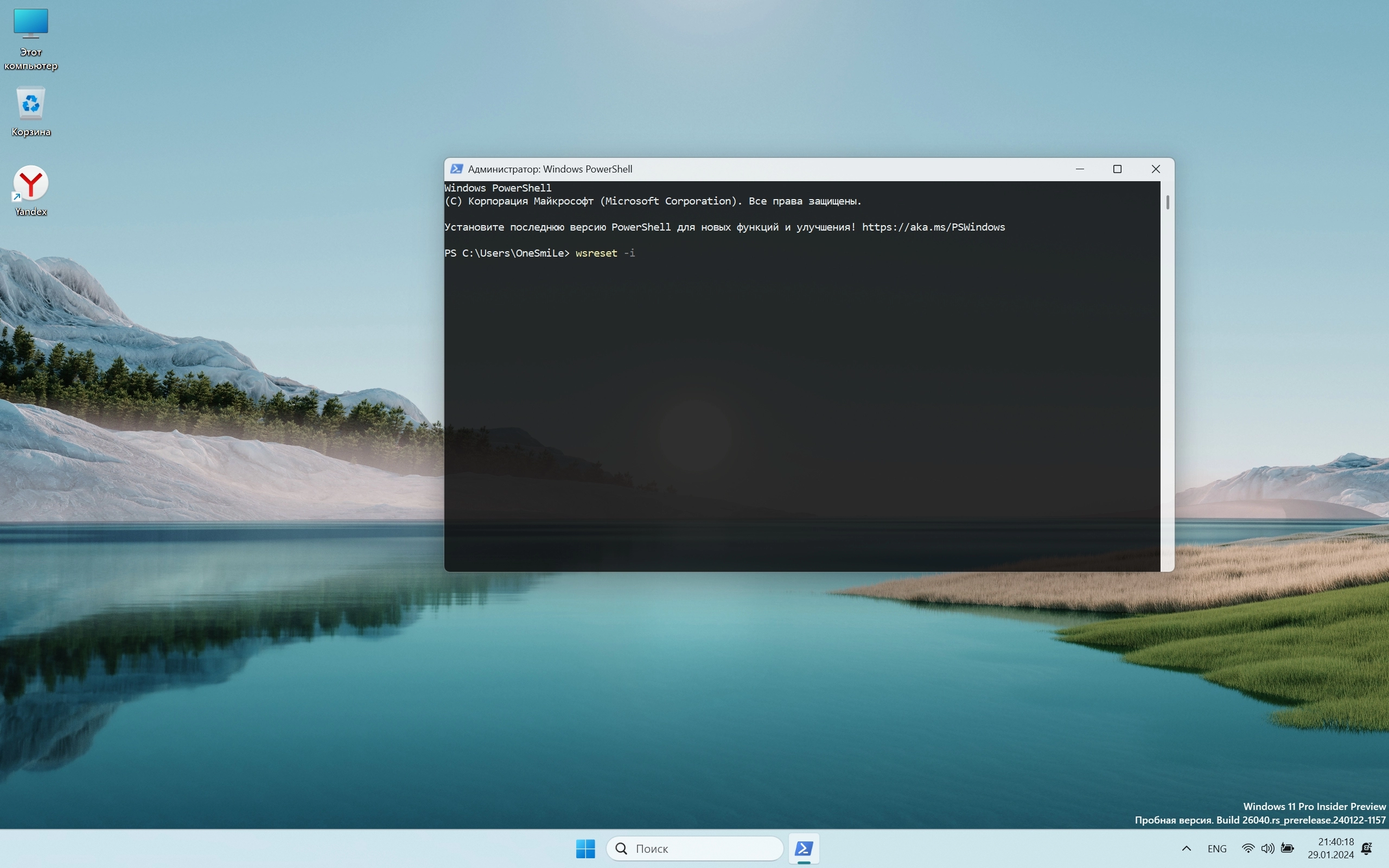
Task: Click the Поиск taskbar search field
Action: [x=694, y=848]
